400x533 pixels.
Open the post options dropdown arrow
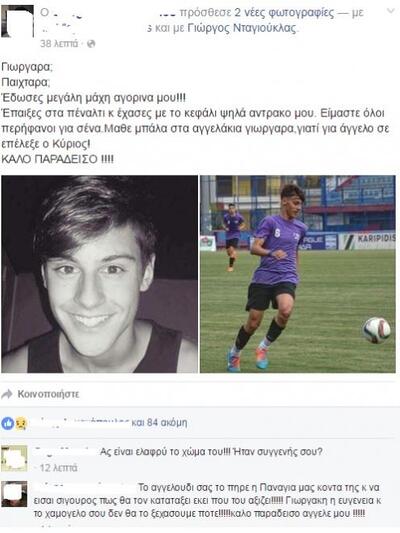[391, 11]
